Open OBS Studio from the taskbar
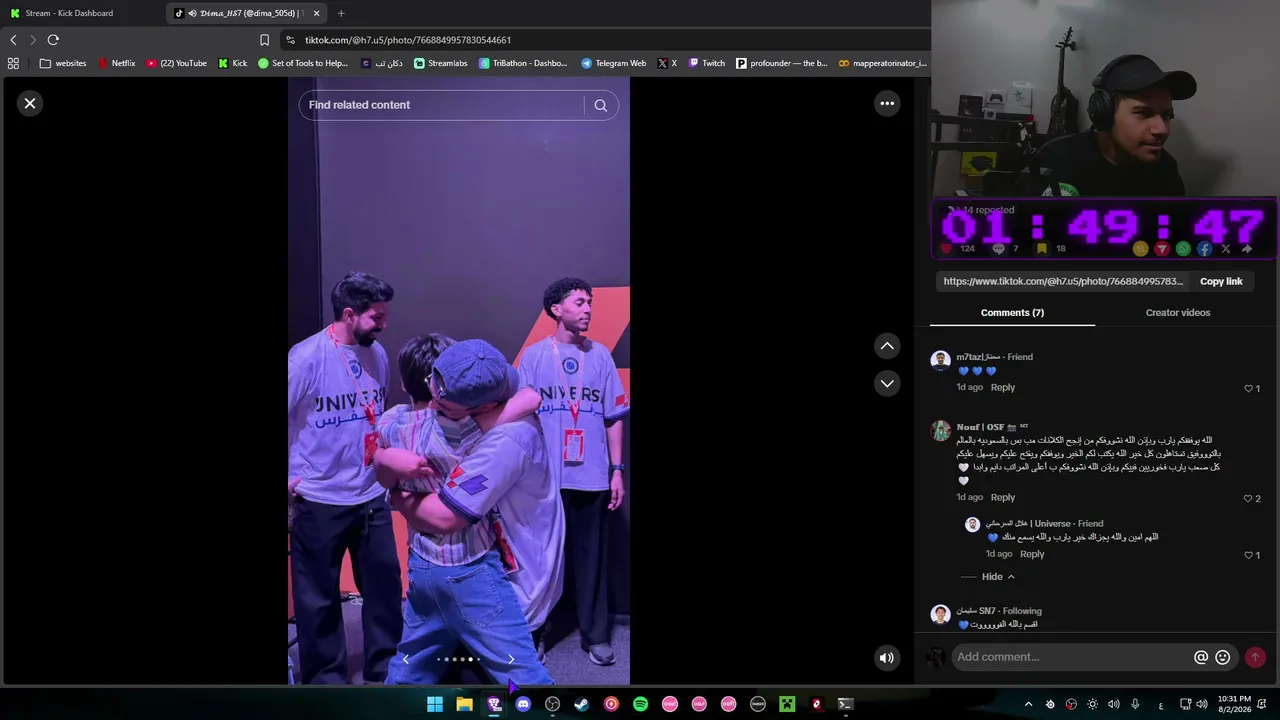1280x720 pixels. tap(552, 704)
